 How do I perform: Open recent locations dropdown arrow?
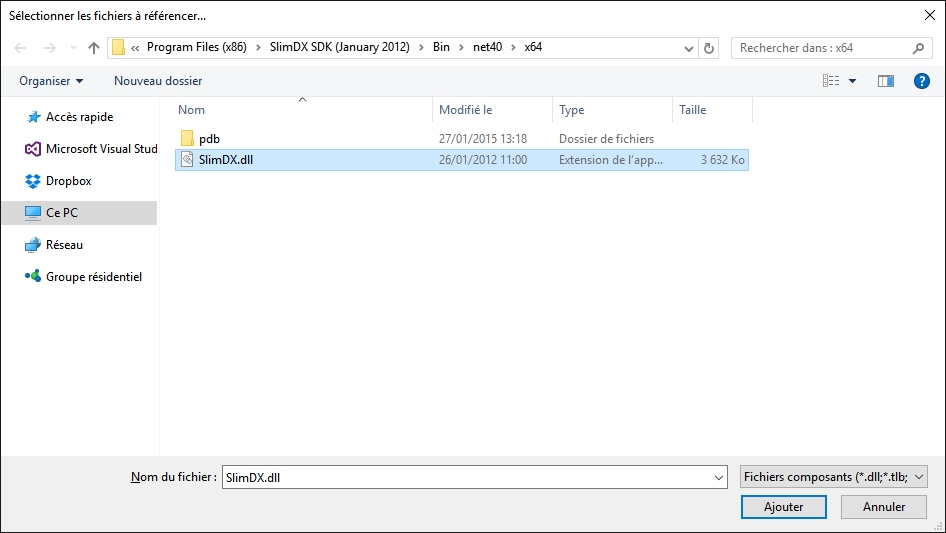(73, 48)
